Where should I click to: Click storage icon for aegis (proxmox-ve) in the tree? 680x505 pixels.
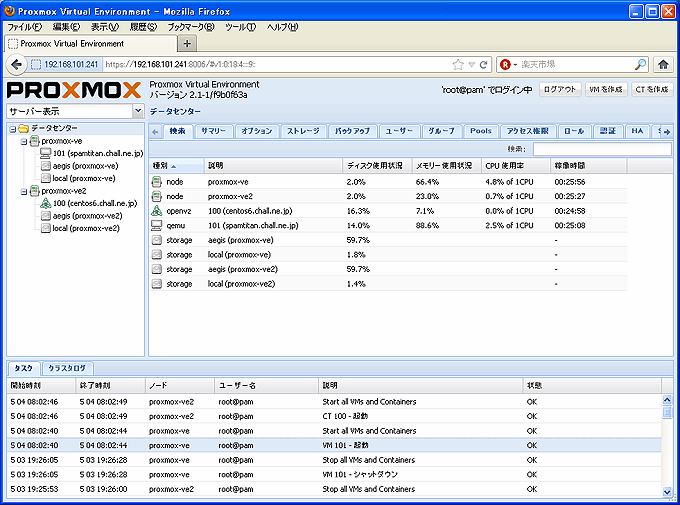pyautogui.click(x=46, y=166)
